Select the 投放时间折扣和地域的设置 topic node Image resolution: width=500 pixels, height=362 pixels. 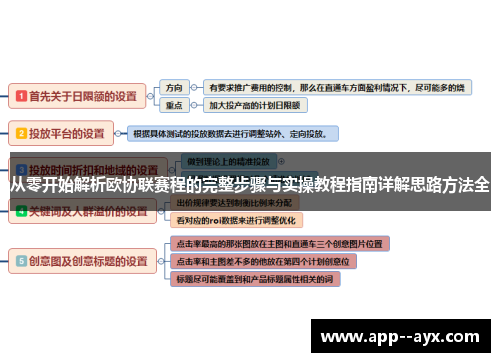click(88, 170)
